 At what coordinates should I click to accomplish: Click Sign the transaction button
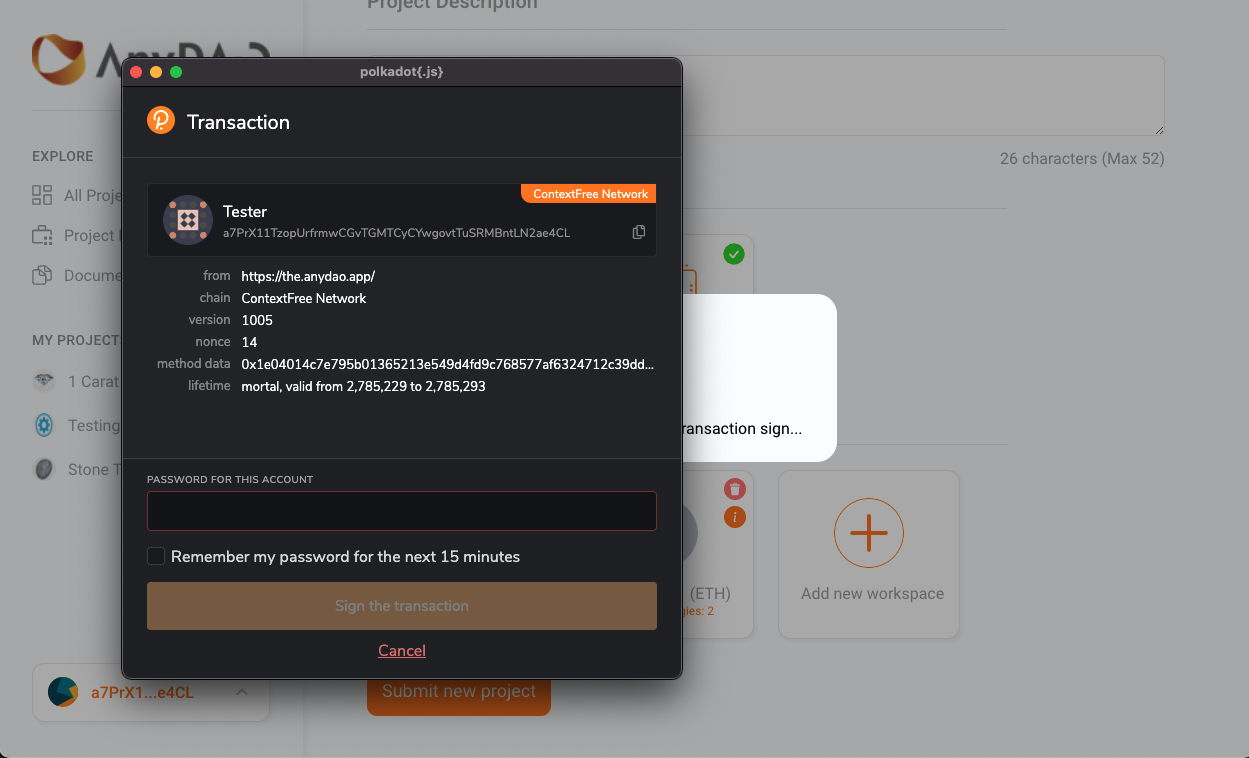coord(402,606)
